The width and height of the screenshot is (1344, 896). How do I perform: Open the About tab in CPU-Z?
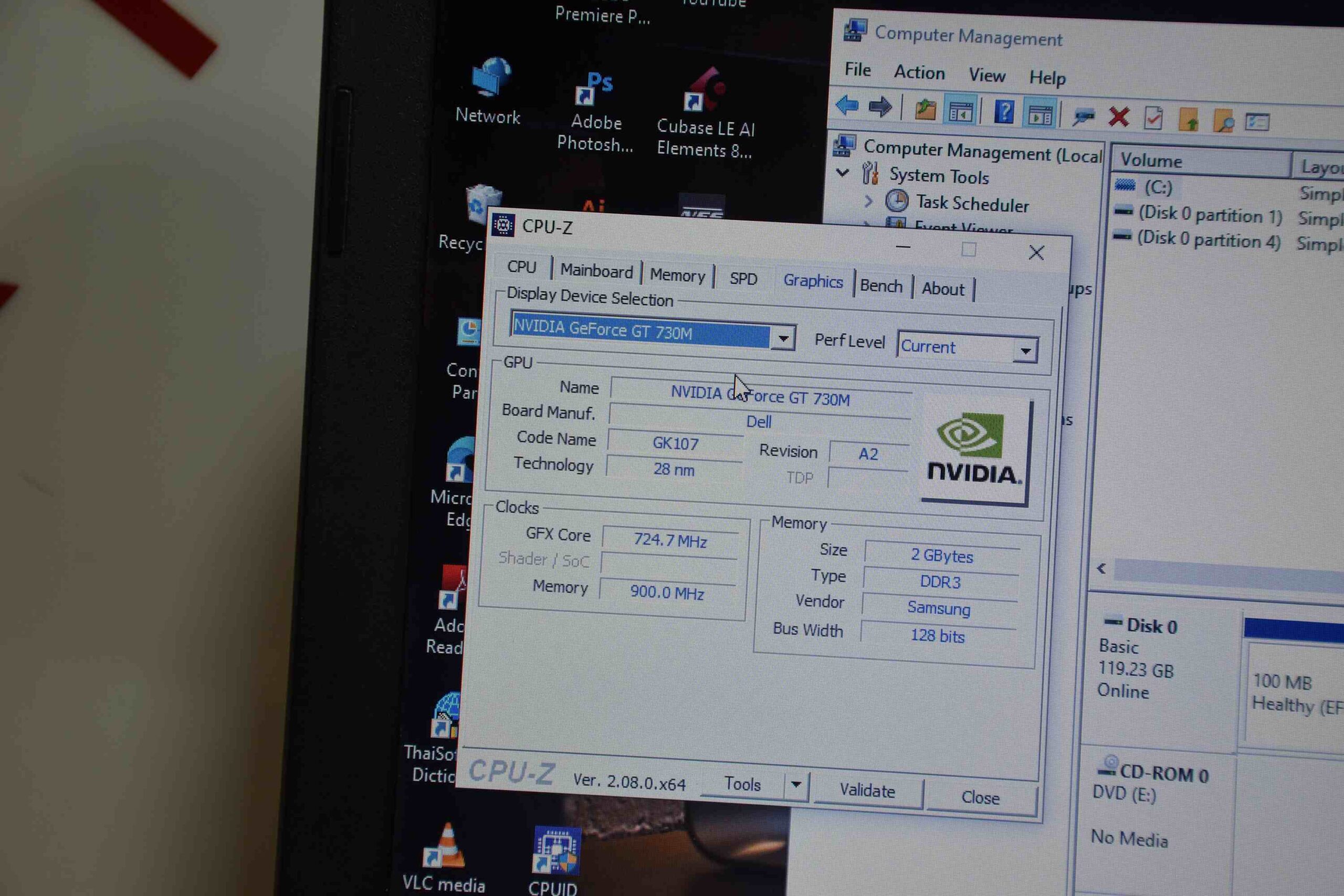[943, 289]
